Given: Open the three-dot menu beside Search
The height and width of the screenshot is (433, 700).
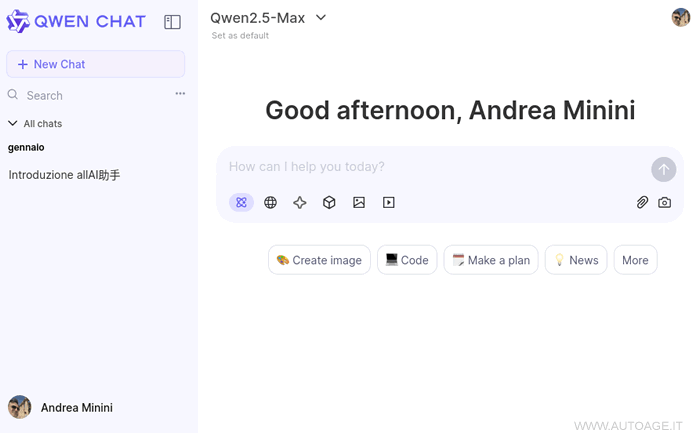Looking at the screenshot, I should pos(180,93).
